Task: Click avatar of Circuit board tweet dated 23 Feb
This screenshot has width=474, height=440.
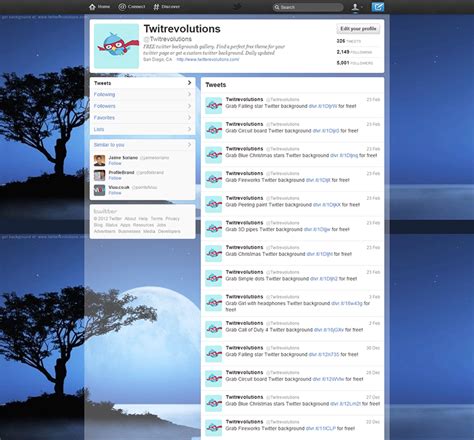Action: pyautogui.click(x=213, y=130)
